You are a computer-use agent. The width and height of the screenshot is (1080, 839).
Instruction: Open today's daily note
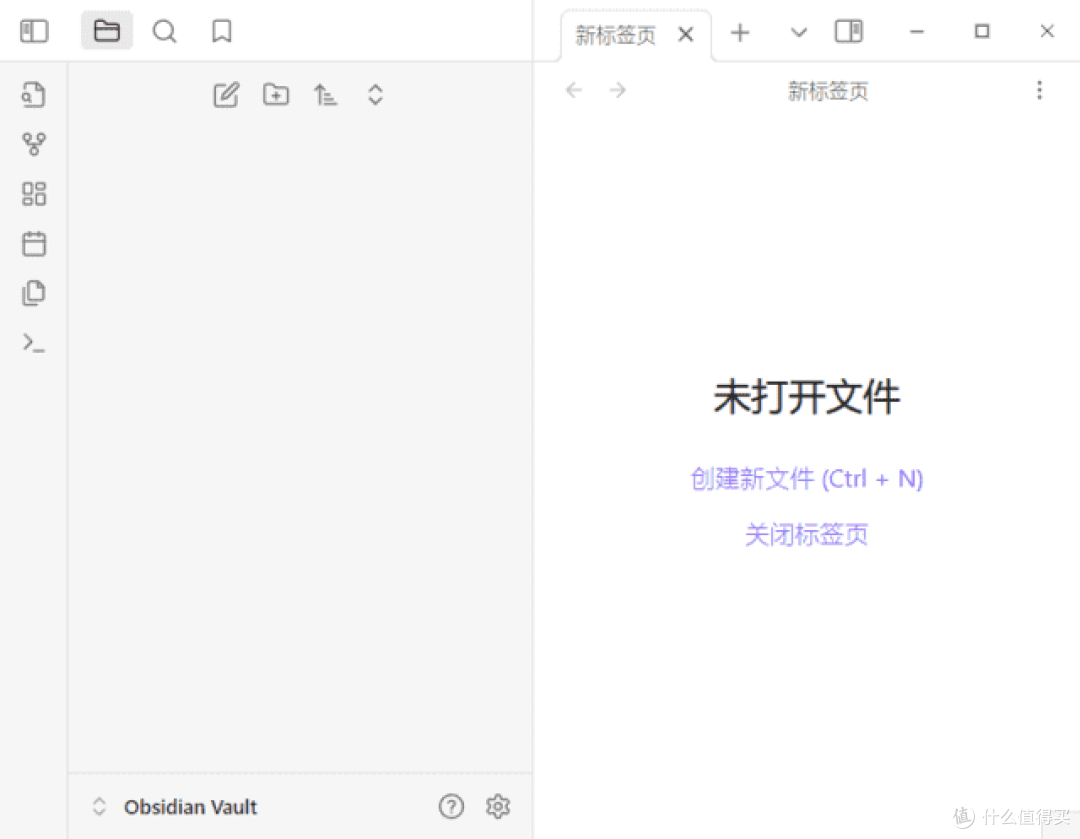(34, 243)
